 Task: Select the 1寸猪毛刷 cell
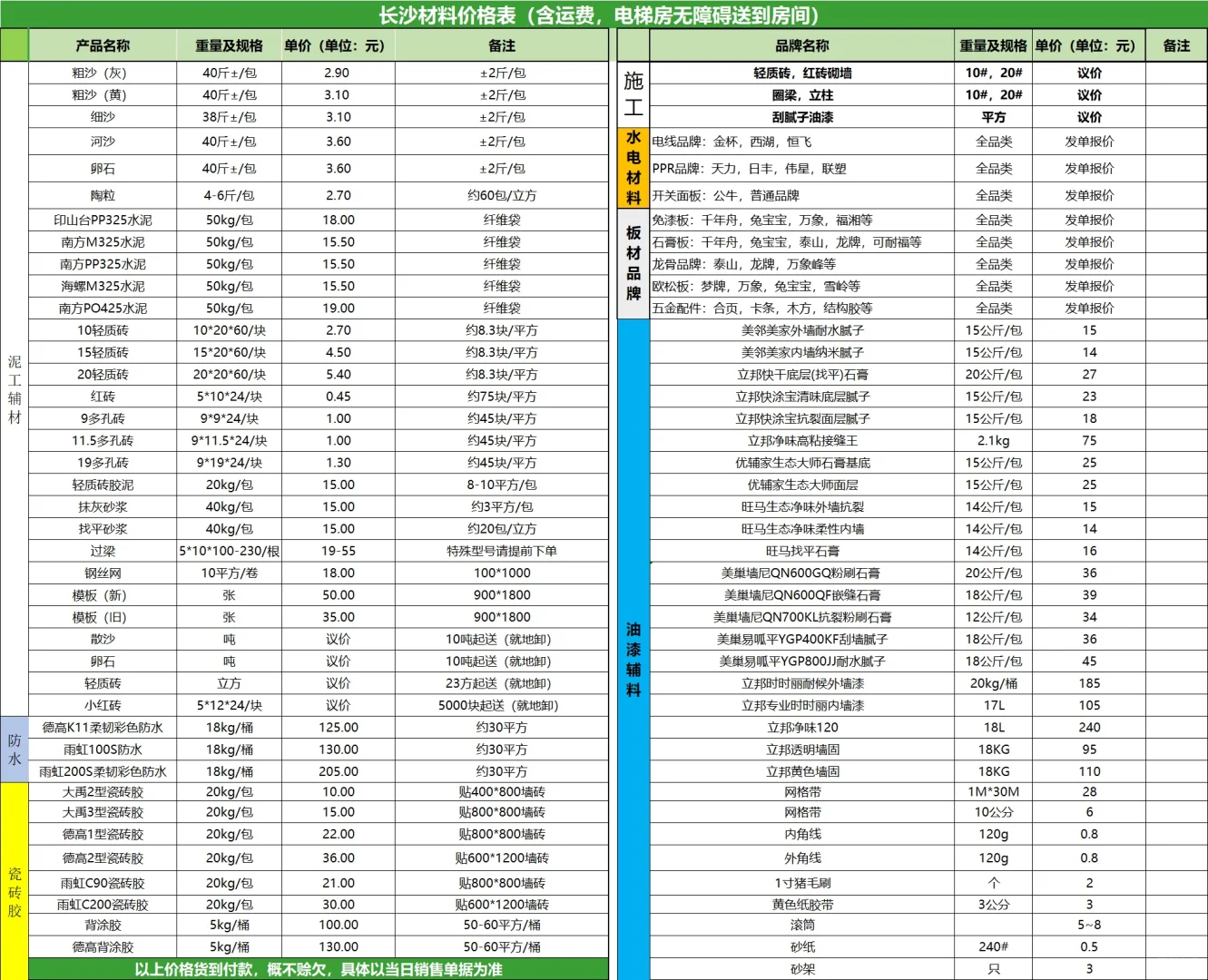pos(802,883)
